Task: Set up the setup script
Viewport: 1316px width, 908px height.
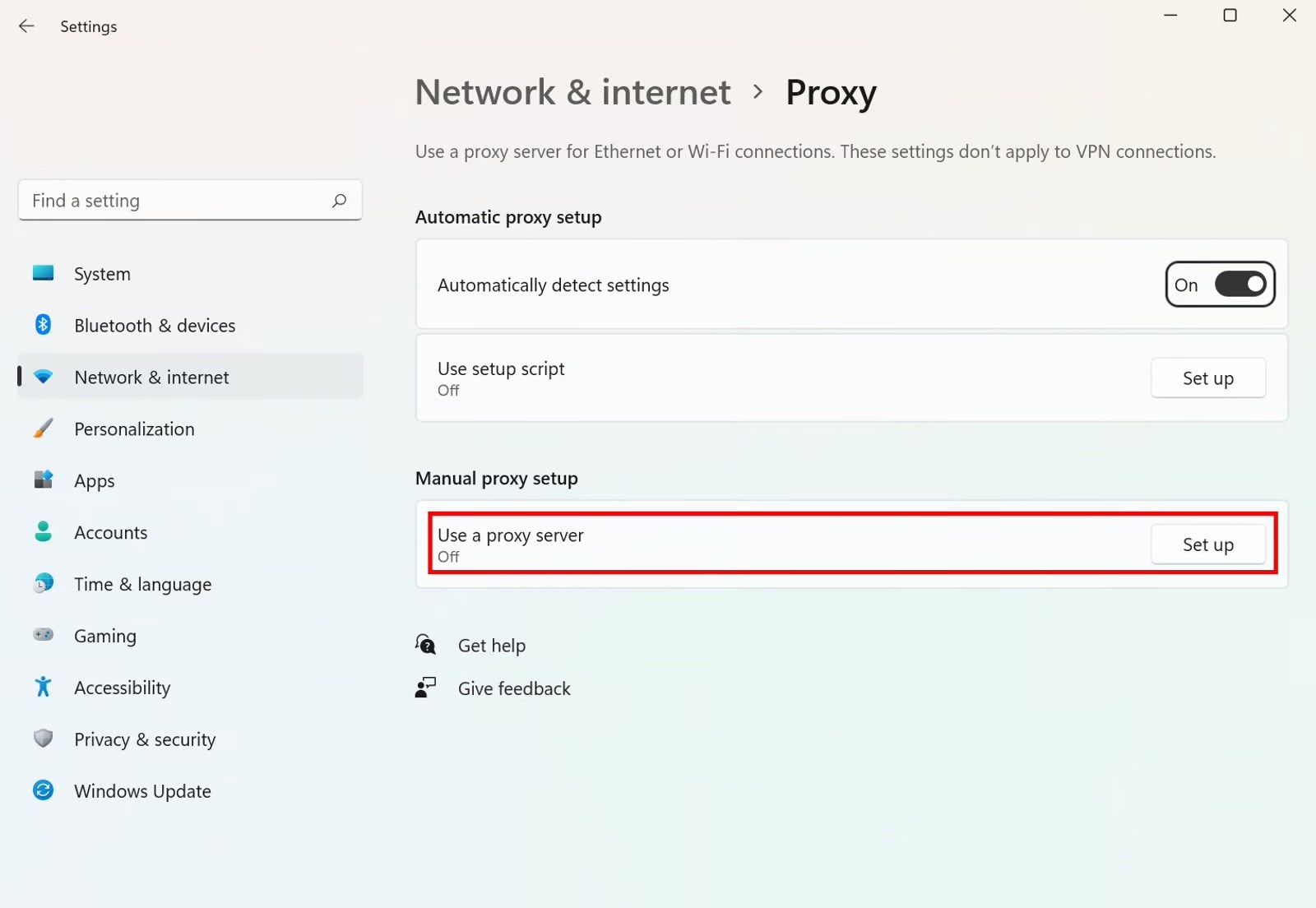Action: (1207, 378)
